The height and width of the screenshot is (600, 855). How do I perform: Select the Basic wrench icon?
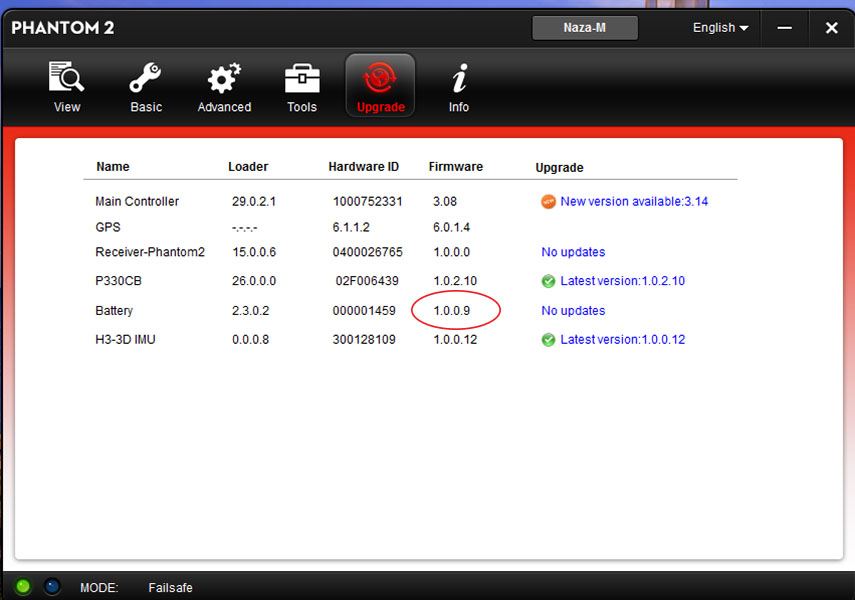pyautogui.click(x=145, y=77)
